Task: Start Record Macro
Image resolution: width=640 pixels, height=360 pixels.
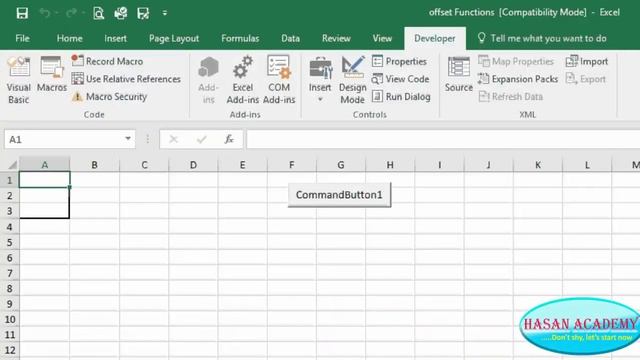Action: [107, 61]
